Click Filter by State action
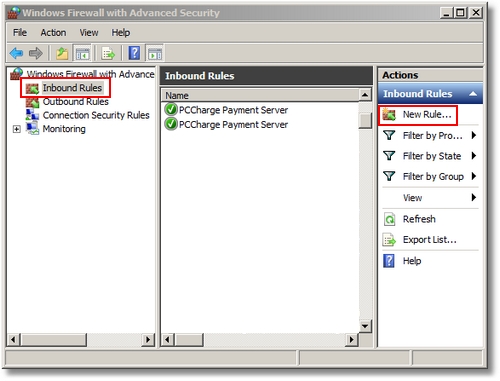Viewport: 500px width, 381px height. click(432, 156)
